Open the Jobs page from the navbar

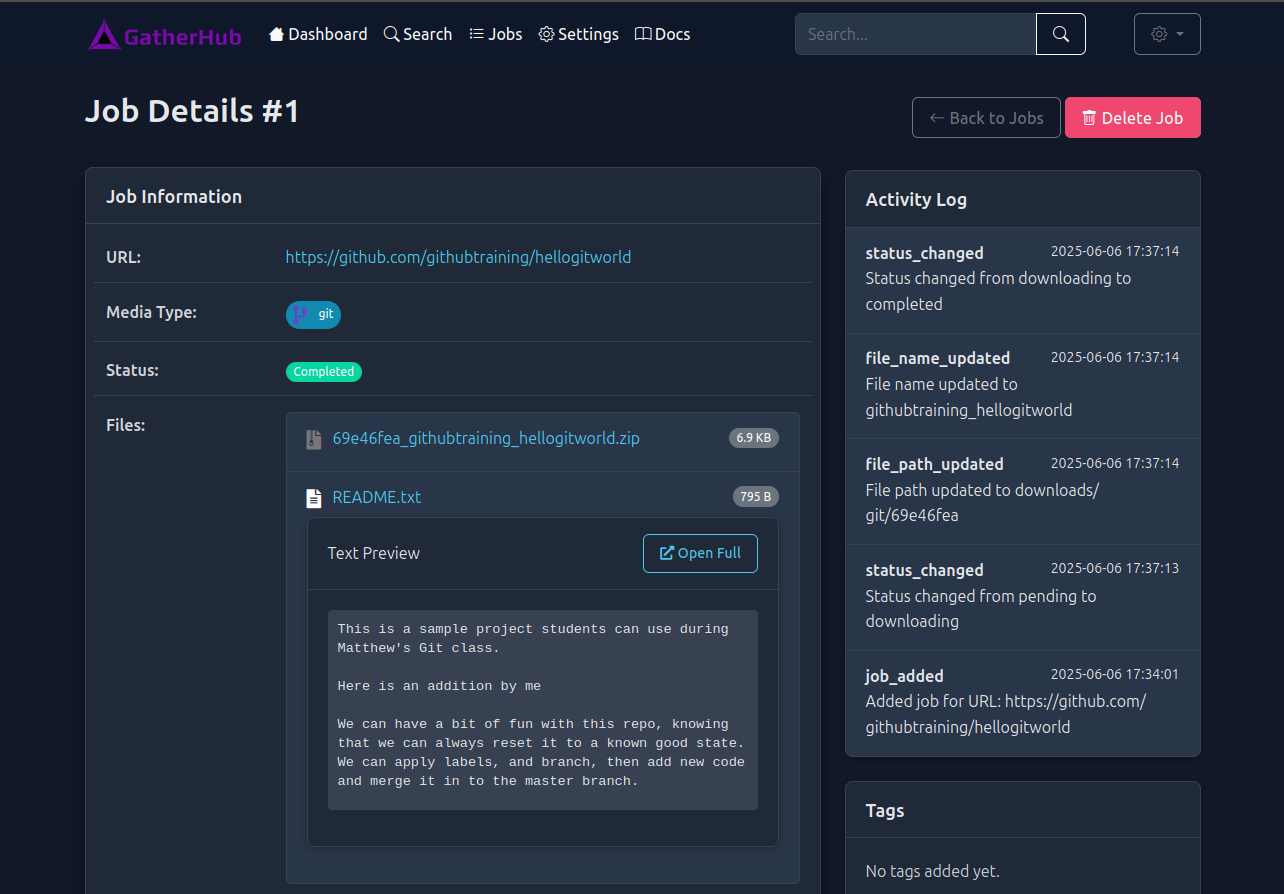(x=495, y=33)
